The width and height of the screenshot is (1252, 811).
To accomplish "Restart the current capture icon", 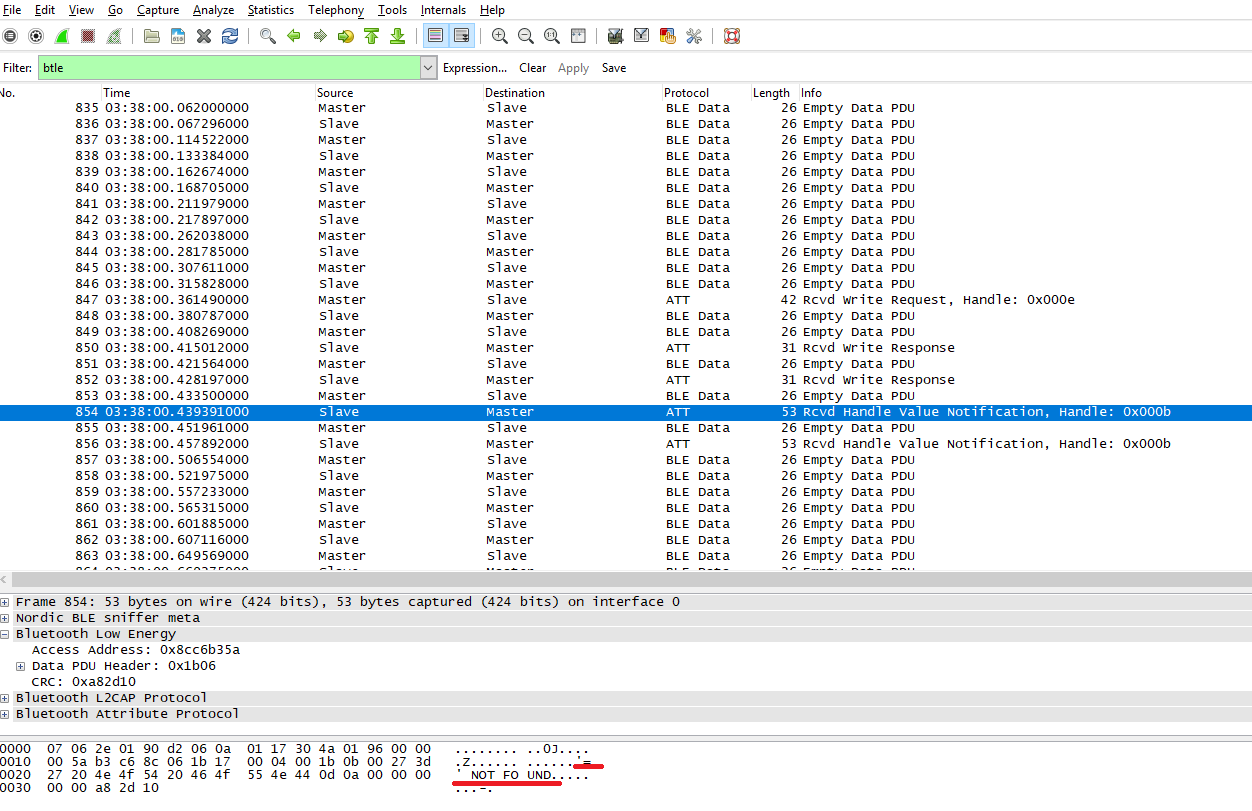I will pos(114,36).
